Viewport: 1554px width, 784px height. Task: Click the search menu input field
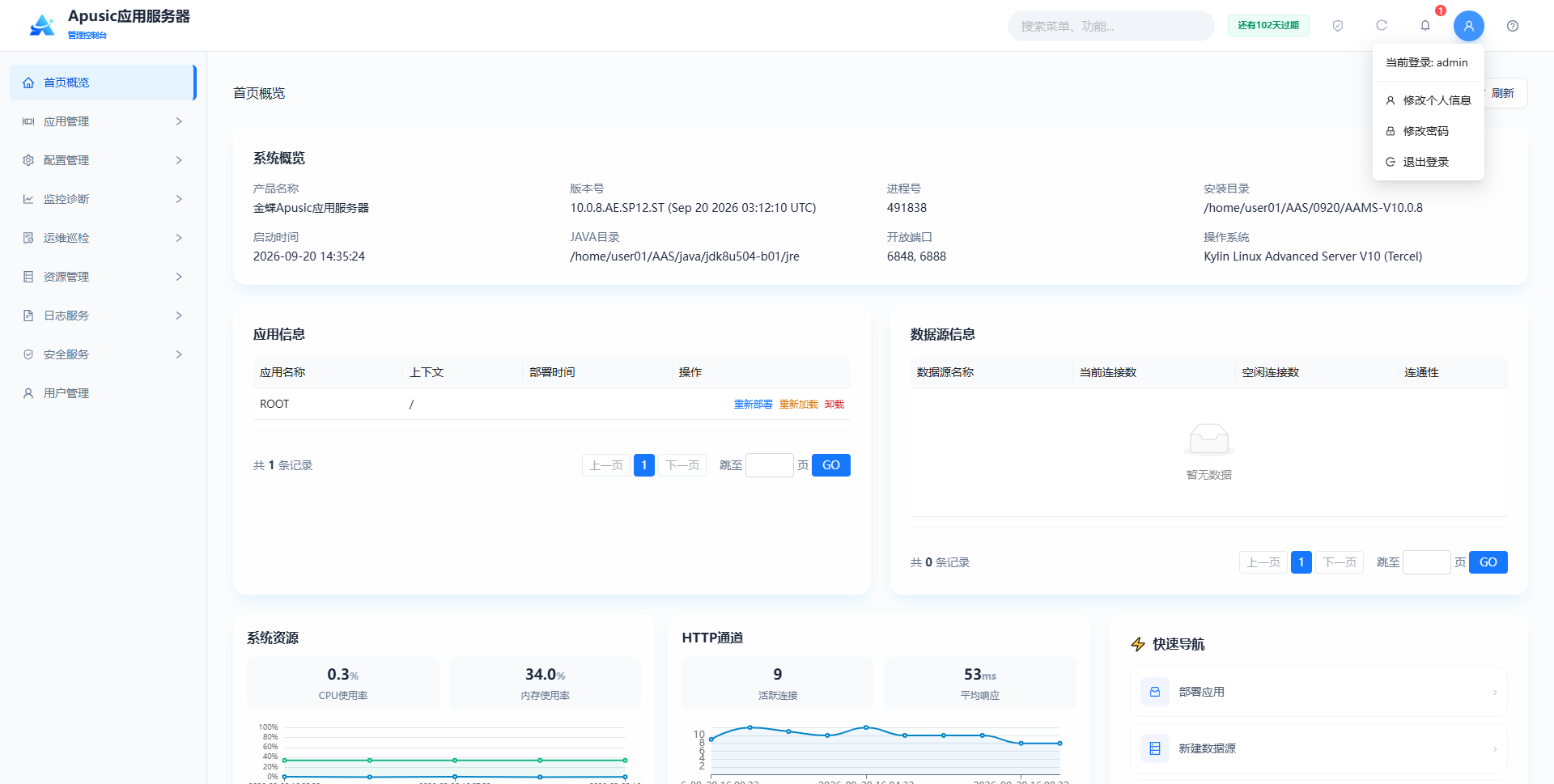coord(1110,26)
